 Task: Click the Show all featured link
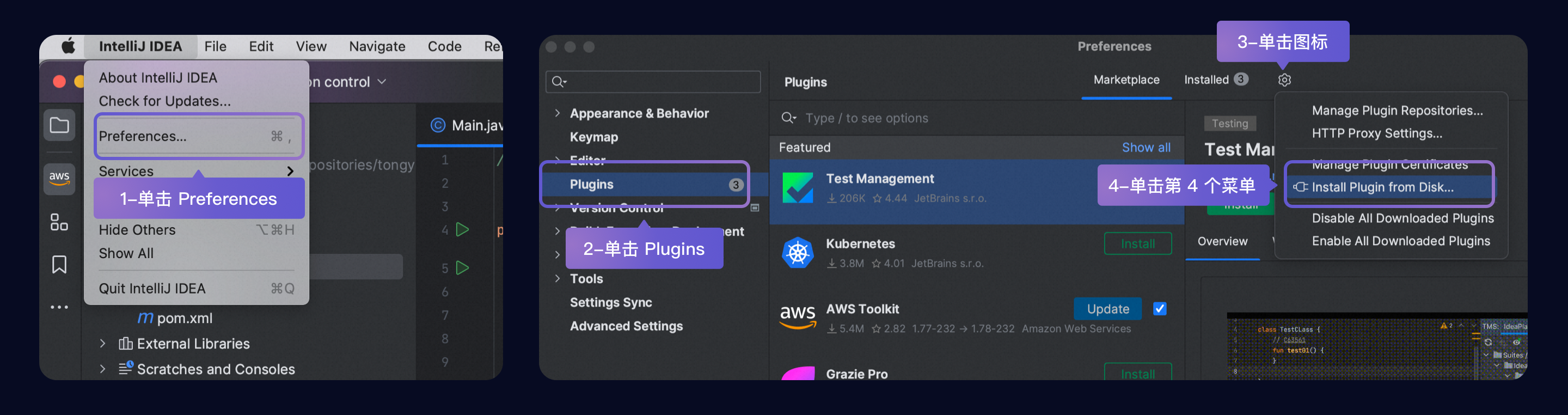(x=1146, y=147)
